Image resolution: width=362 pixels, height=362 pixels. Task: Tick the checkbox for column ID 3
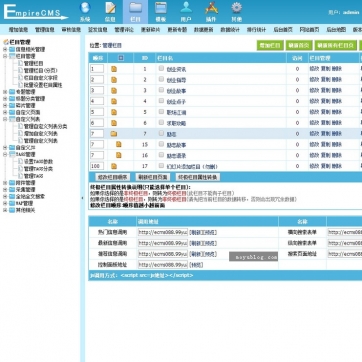(x=161, y=90)
